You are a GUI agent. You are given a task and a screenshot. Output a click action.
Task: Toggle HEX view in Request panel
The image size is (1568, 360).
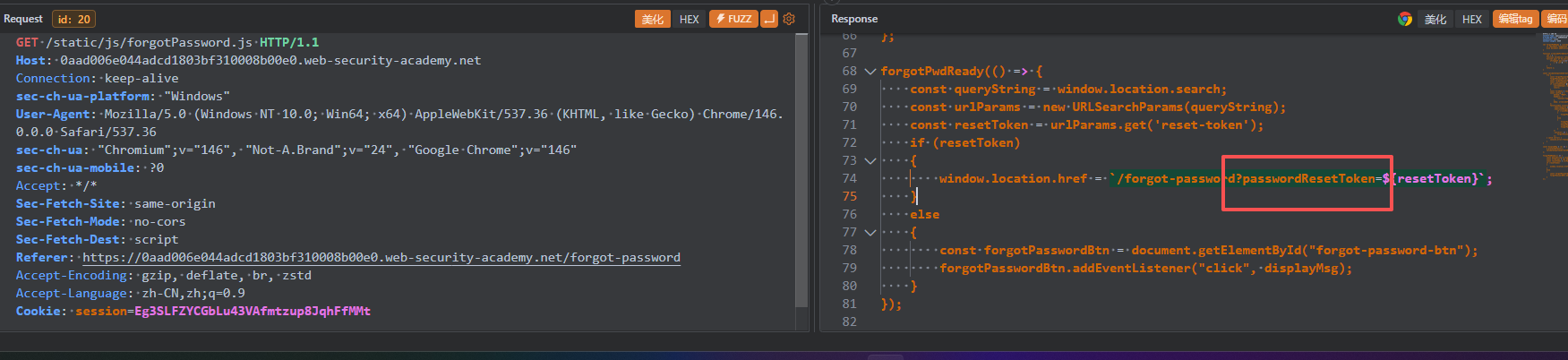click(x=689, y=19)
